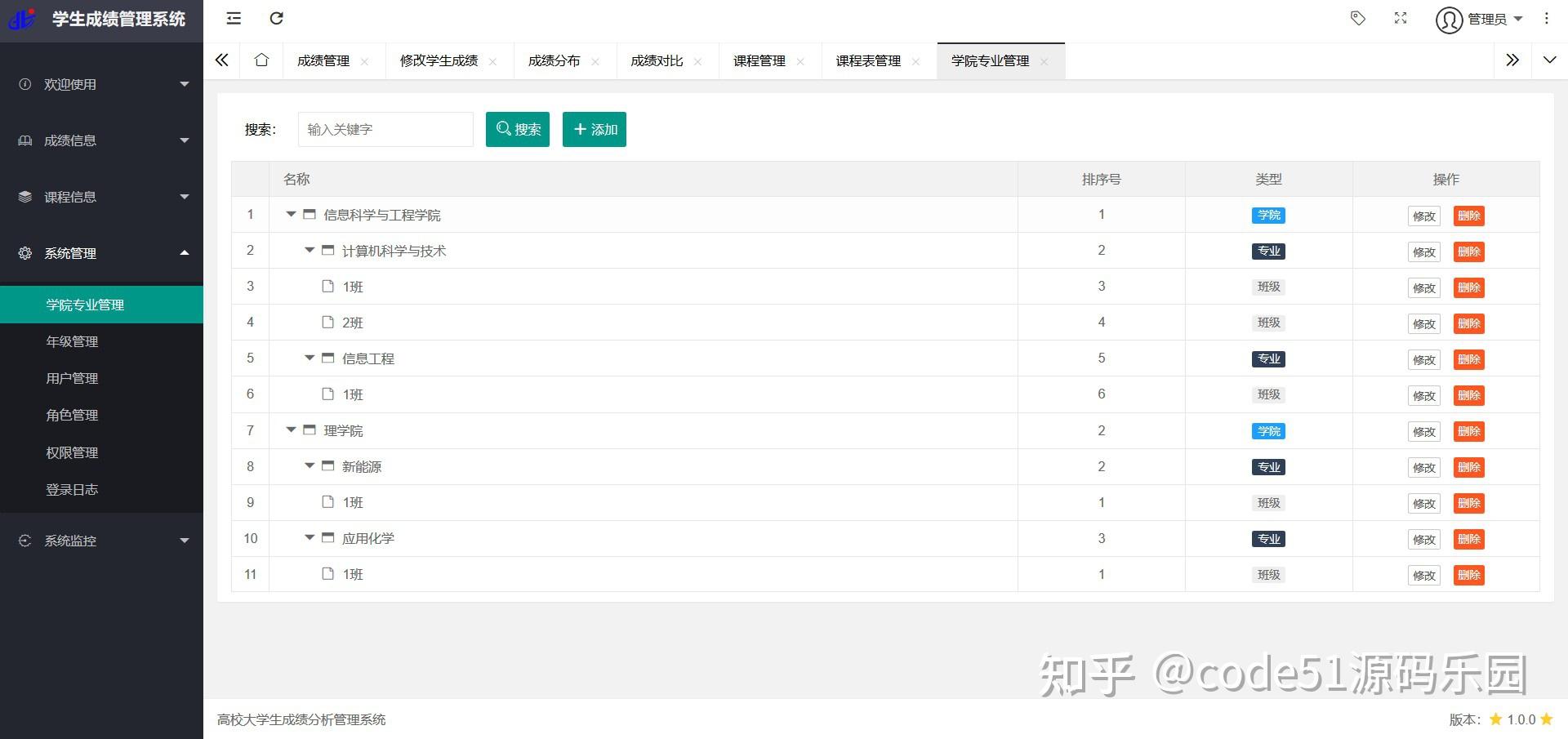Open the three-dot overflow icon at top right
This screenshot has width=1568, height=739.
(1546, 18)
